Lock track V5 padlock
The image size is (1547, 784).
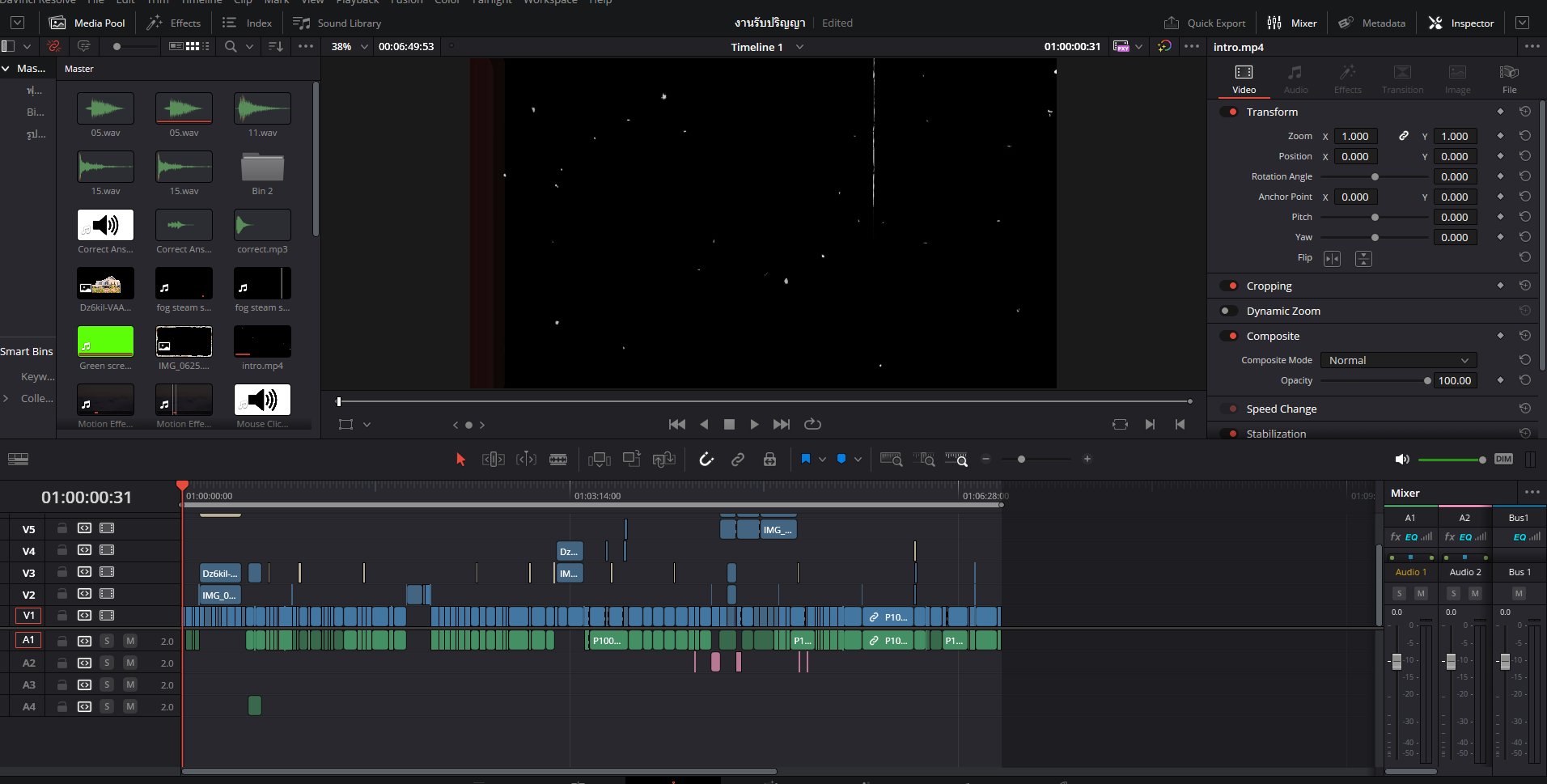click(61, 528)
